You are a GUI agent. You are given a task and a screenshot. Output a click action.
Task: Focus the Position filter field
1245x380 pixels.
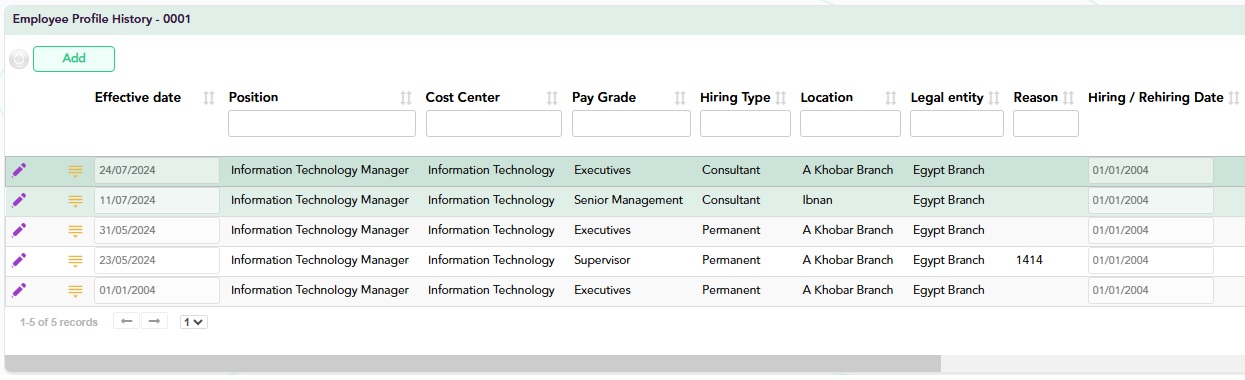click(322, 123)
